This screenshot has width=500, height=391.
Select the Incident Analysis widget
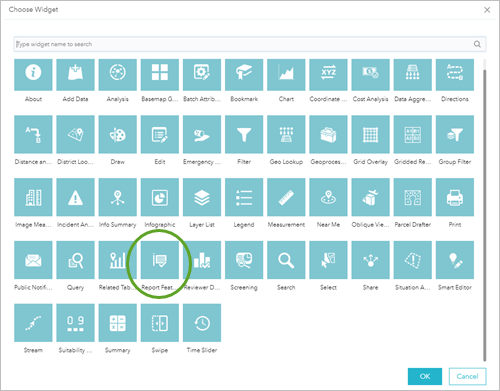click(75, 197)
